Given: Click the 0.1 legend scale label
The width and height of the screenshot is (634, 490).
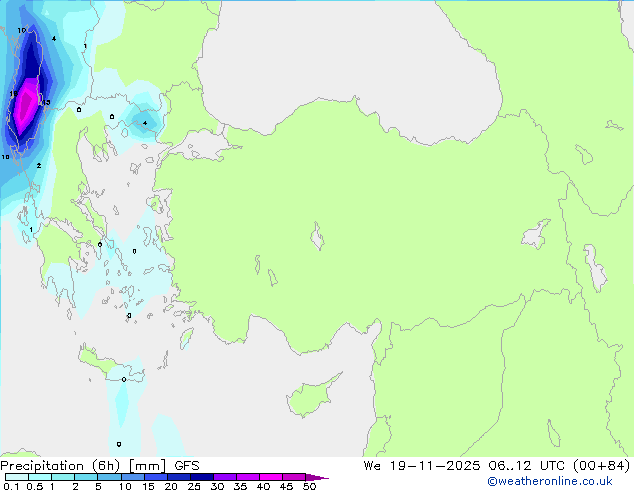Looking at the screenshot, I should pos(11,486).
